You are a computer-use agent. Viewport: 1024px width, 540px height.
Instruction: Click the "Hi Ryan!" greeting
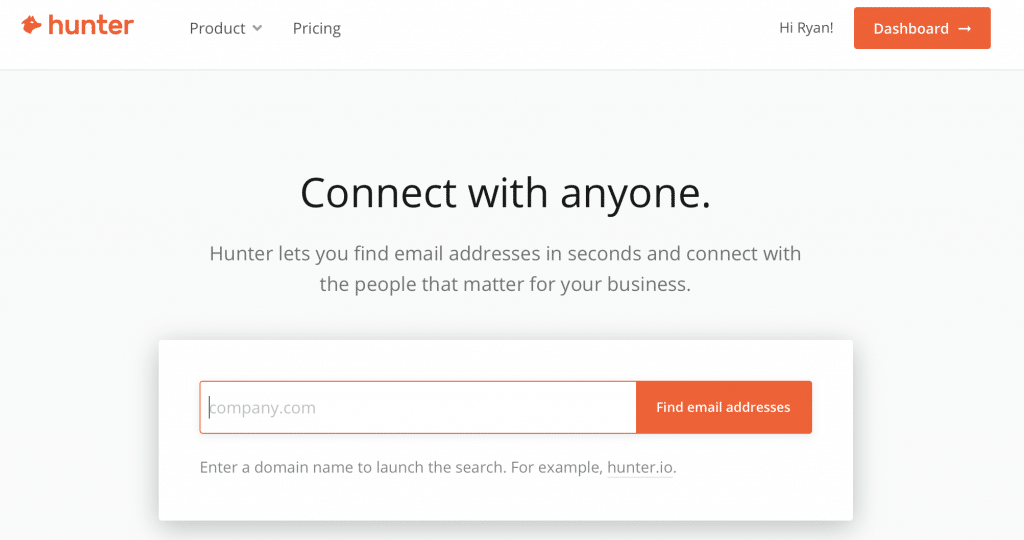[x=807, y=28]
